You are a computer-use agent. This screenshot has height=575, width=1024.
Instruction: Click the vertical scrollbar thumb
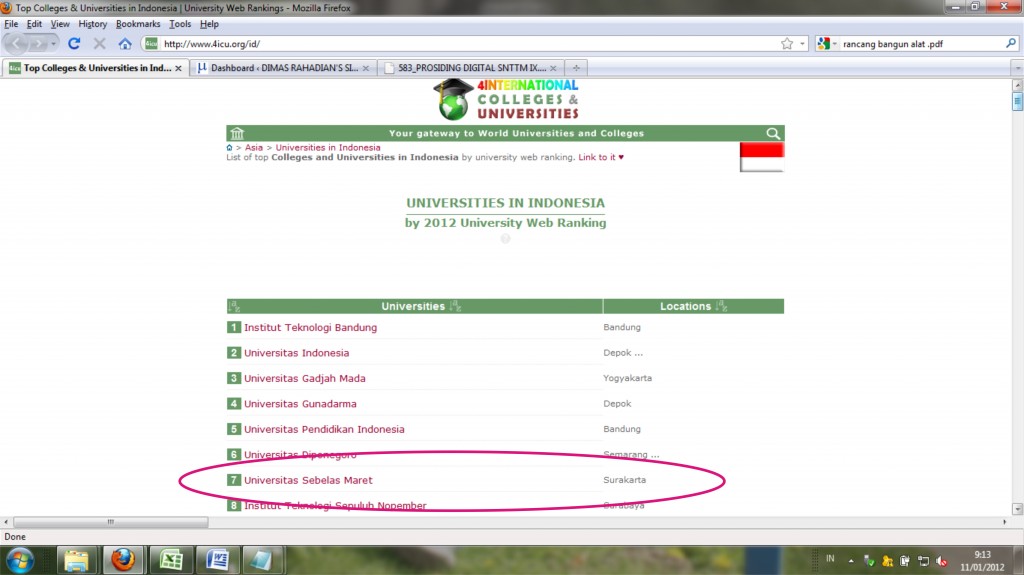[1017, 102]
